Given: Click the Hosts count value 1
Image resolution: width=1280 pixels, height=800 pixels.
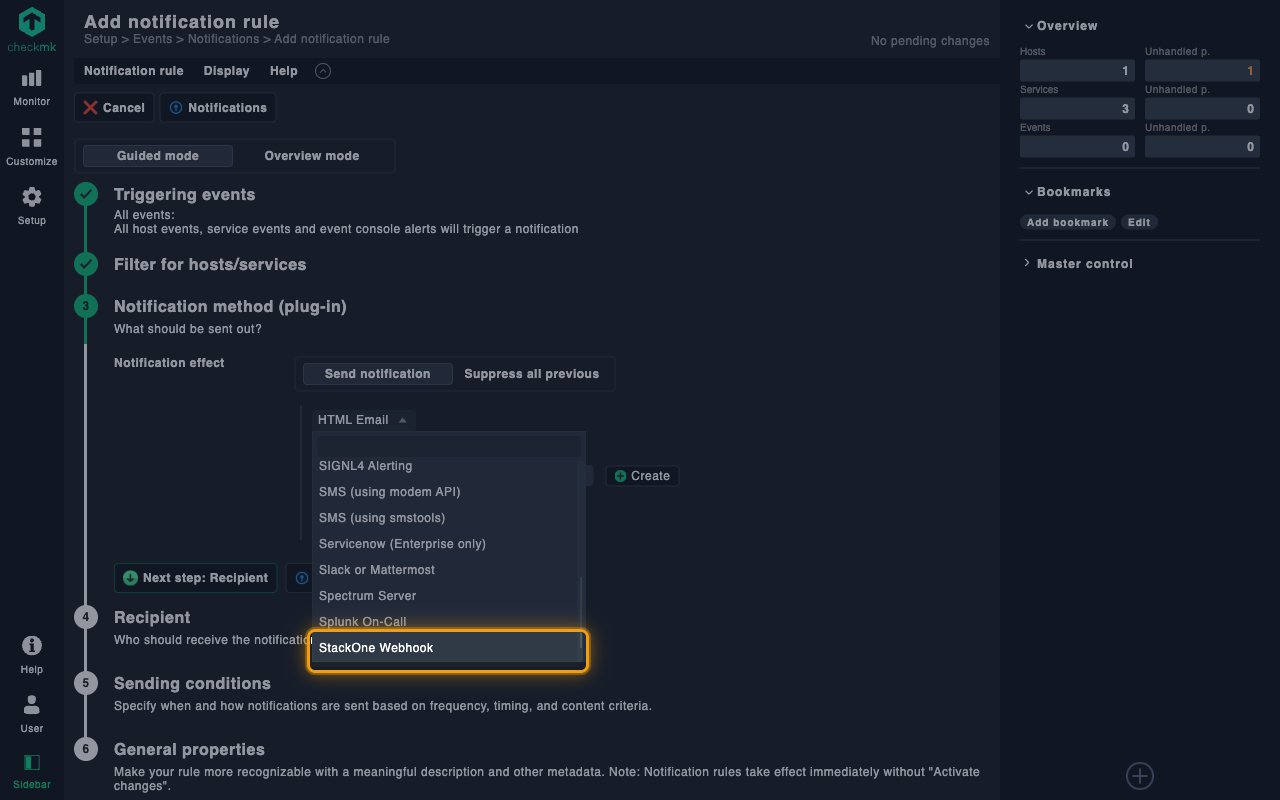Looking at the screenshot, I should (1077, 71).
